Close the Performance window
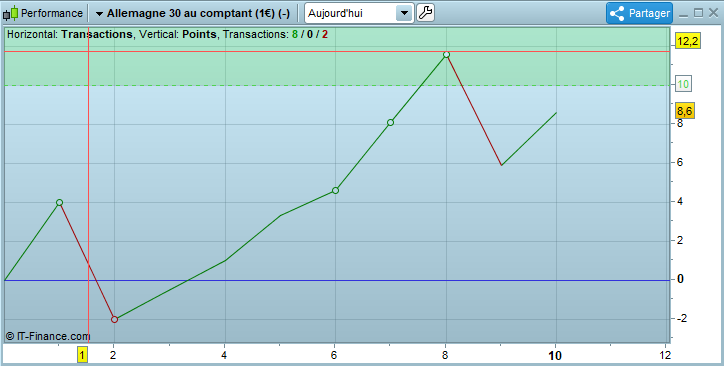This screenshot has height=366, width=724. tap(713, 13)
